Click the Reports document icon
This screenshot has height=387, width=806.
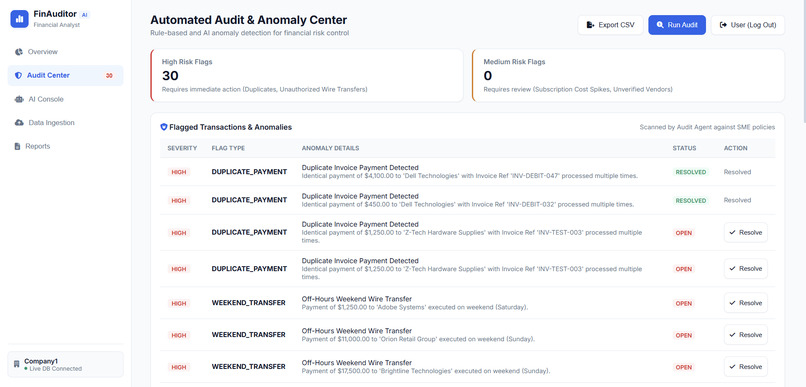point(18,146)
